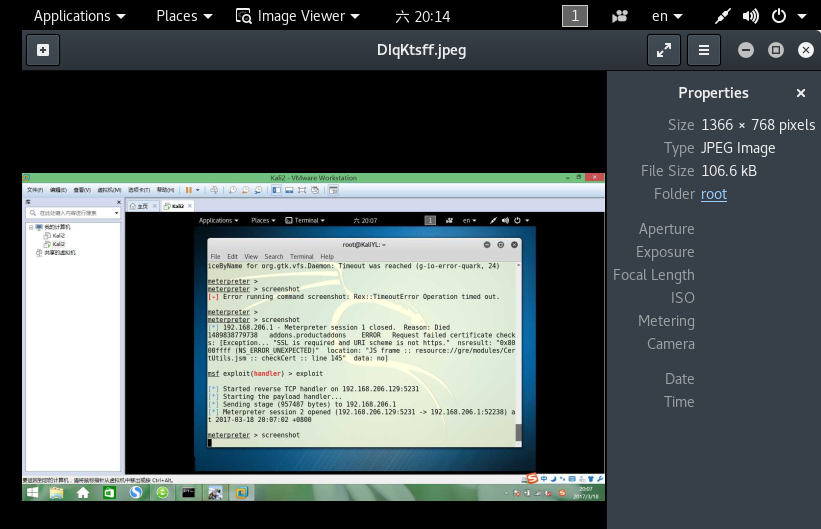Maximize the Image Viewer window
Screen dimensions: 821x529
pyautogui.click(x=775, y=50)
